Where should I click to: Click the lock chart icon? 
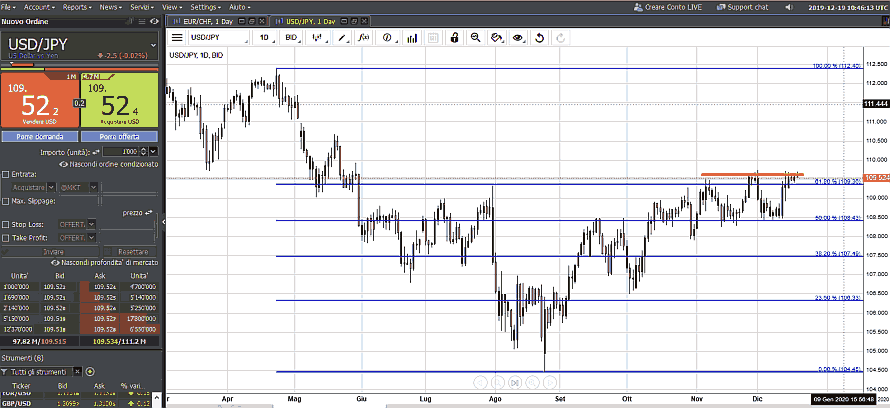(x=454, y=37)
